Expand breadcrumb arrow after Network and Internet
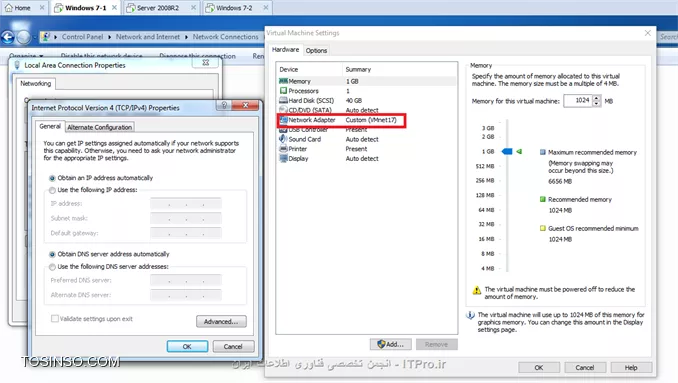The width and height of the screenshot is (678, 383). coord(186,37)
